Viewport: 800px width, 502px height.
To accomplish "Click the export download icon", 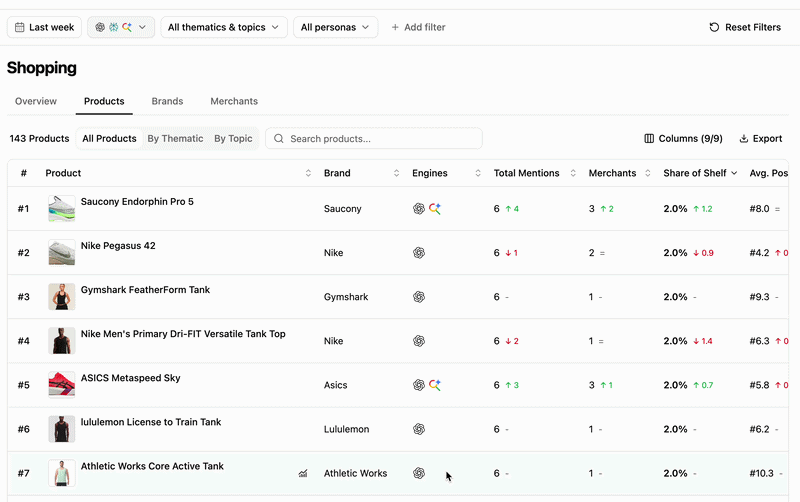I will tap(744, 138).
